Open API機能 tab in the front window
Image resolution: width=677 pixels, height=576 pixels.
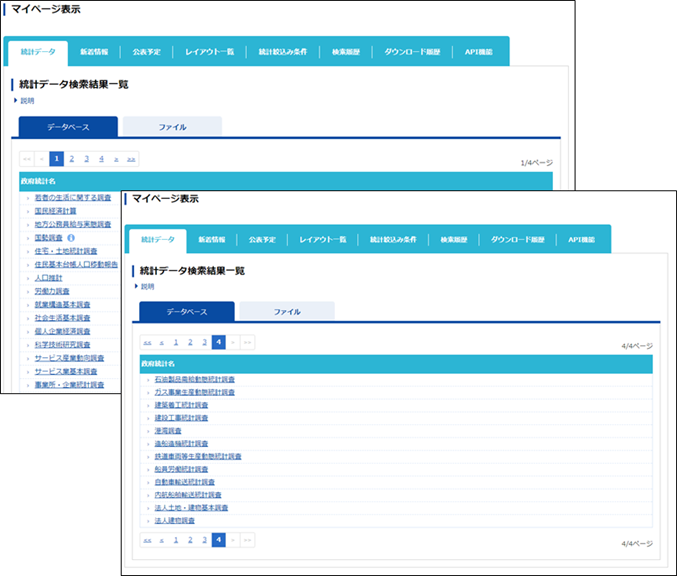click(581, 240)
